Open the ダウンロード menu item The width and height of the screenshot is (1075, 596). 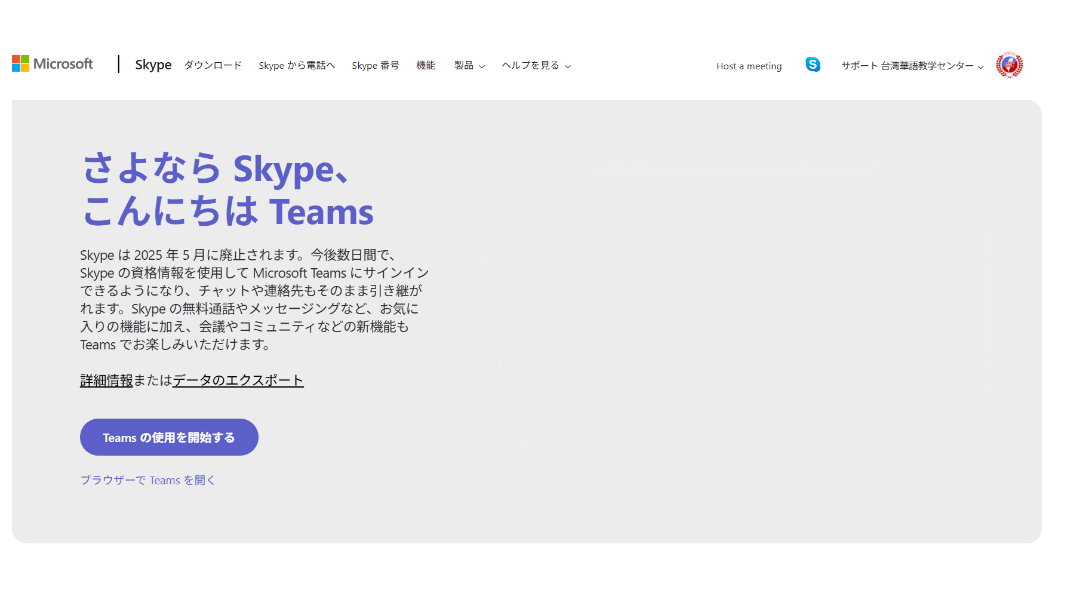[212, 66]
